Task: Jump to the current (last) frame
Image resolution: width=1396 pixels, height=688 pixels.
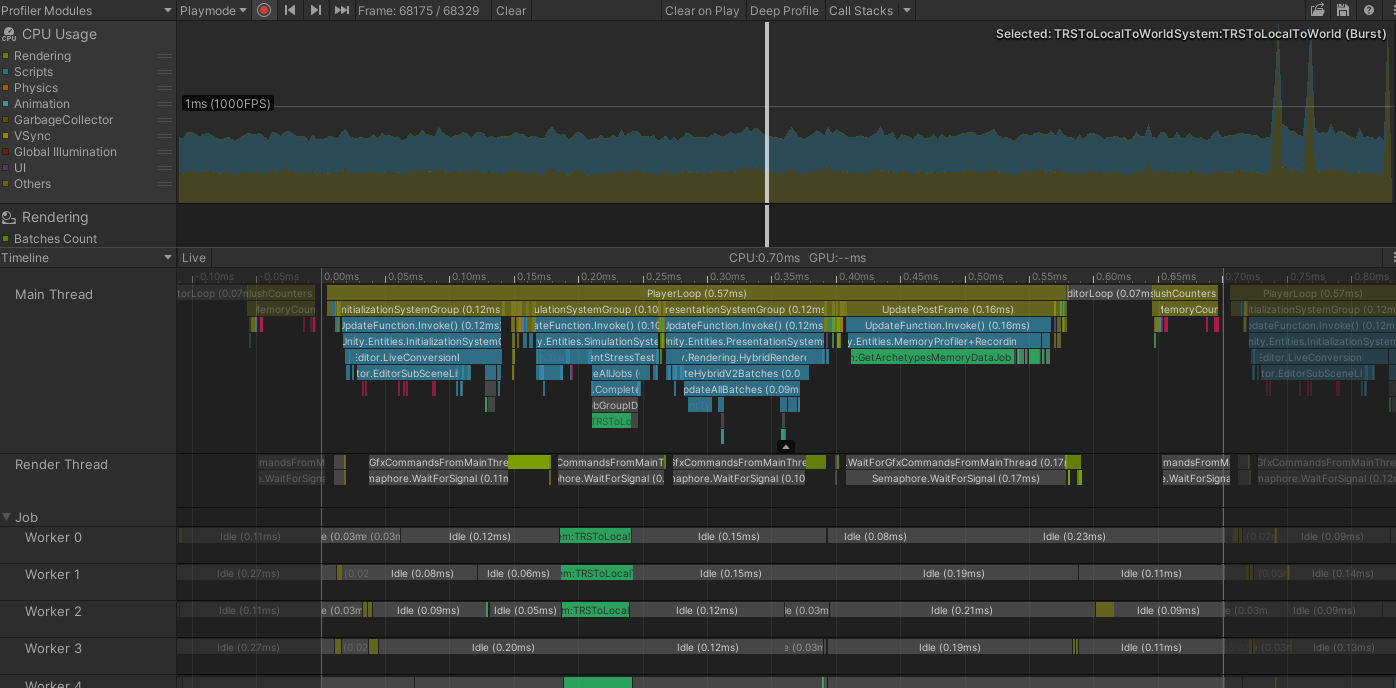Action: pyautogui.click(x=342, y=10)
